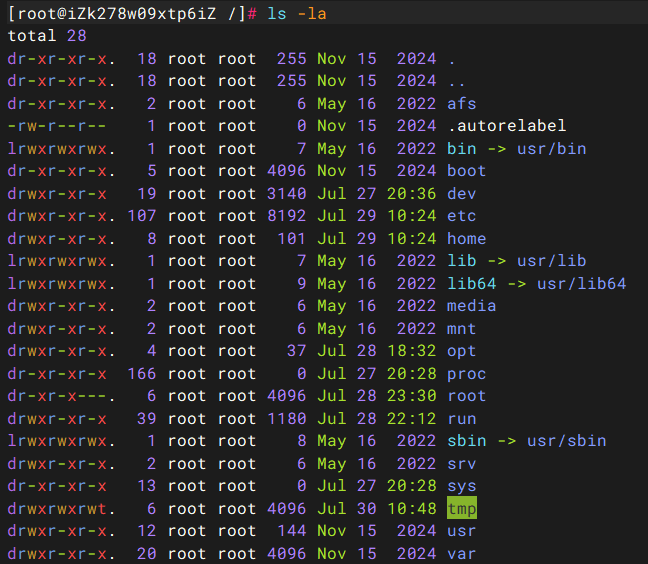
Task: Click the link count '107' in the etc row
Action: click(142, 216)
